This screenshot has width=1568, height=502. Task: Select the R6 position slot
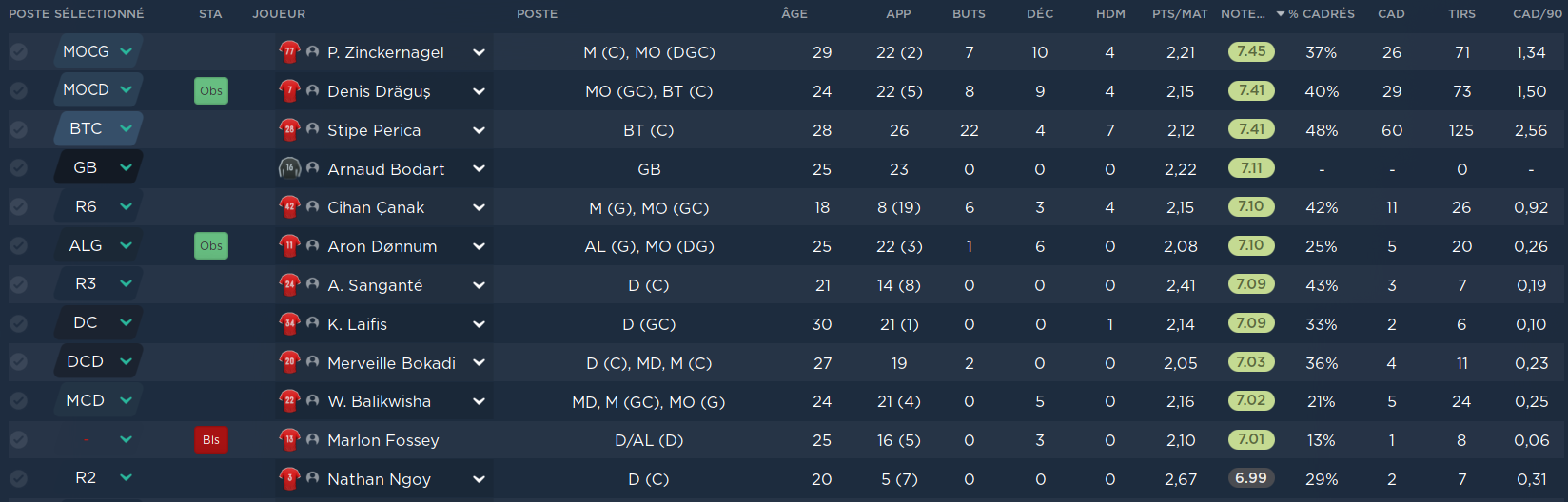coord(86,206)
